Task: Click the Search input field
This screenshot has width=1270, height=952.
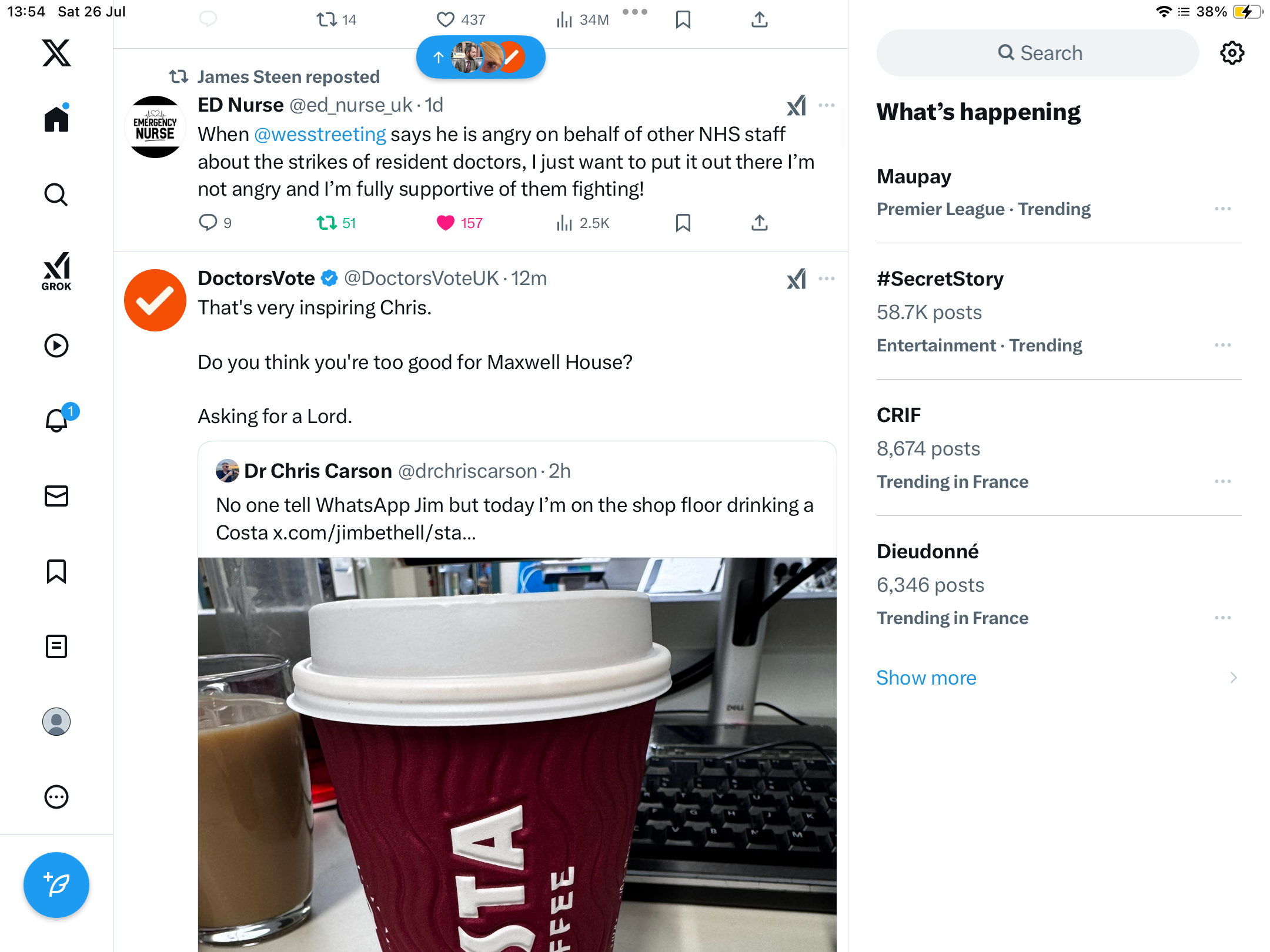Action: point(1038,53)
